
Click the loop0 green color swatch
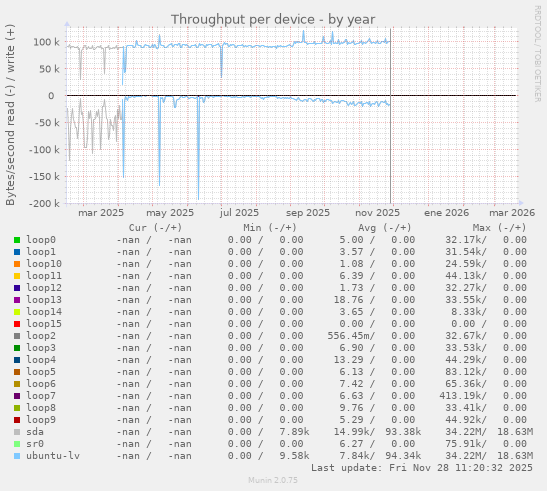[17, 240]
